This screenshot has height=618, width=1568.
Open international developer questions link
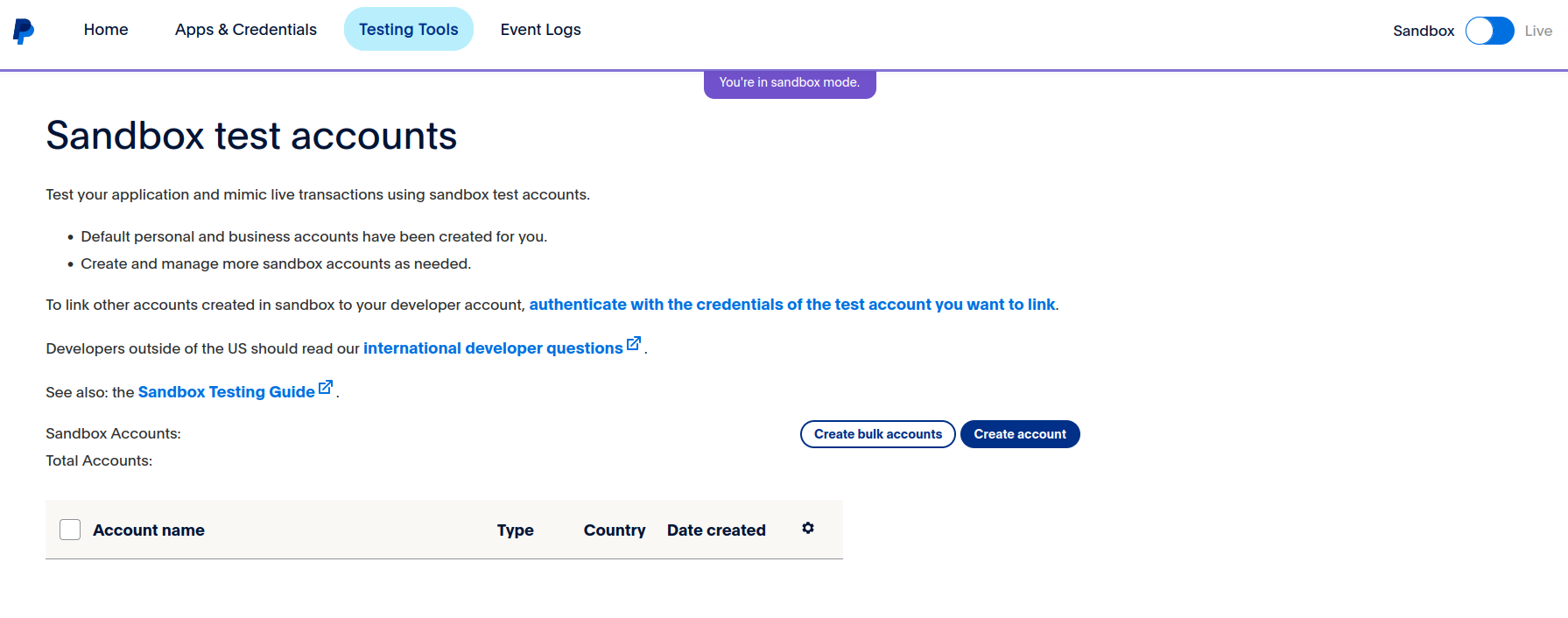(493, 348)
